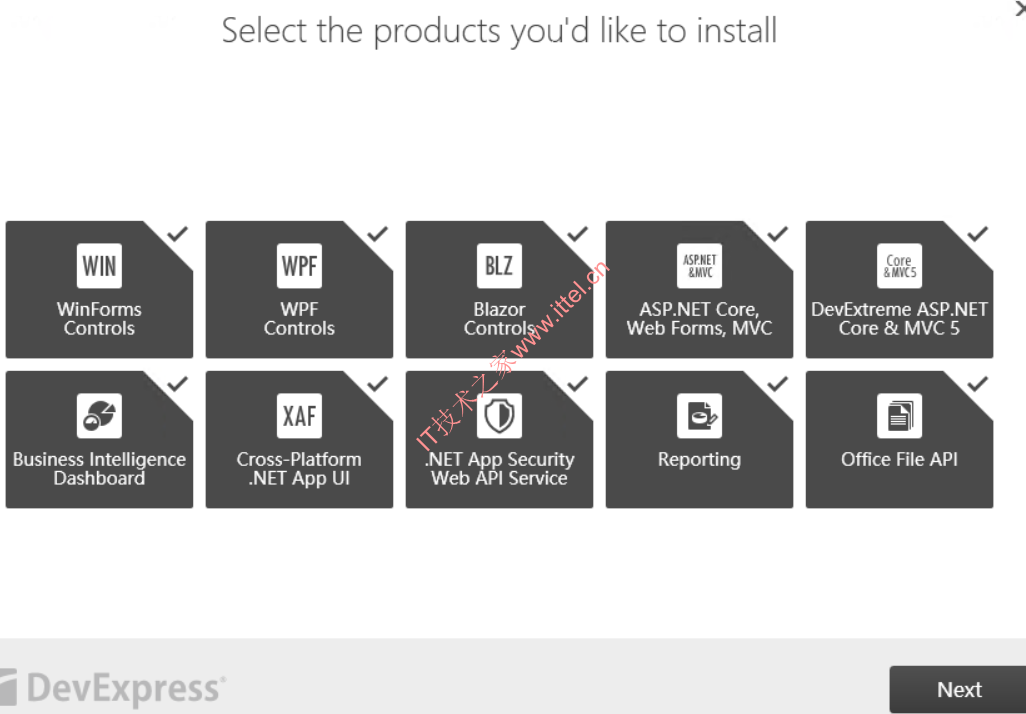
Task: Click the Office File API pages icon
Action: pyautogui.click(x=899, y=416)
